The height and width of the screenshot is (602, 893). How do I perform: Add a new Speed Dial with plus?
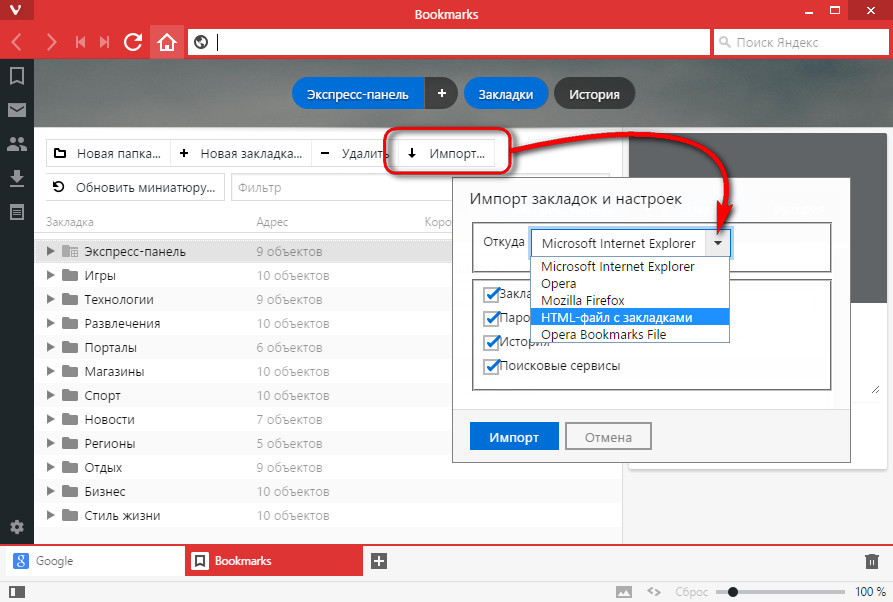coord(441,93)
